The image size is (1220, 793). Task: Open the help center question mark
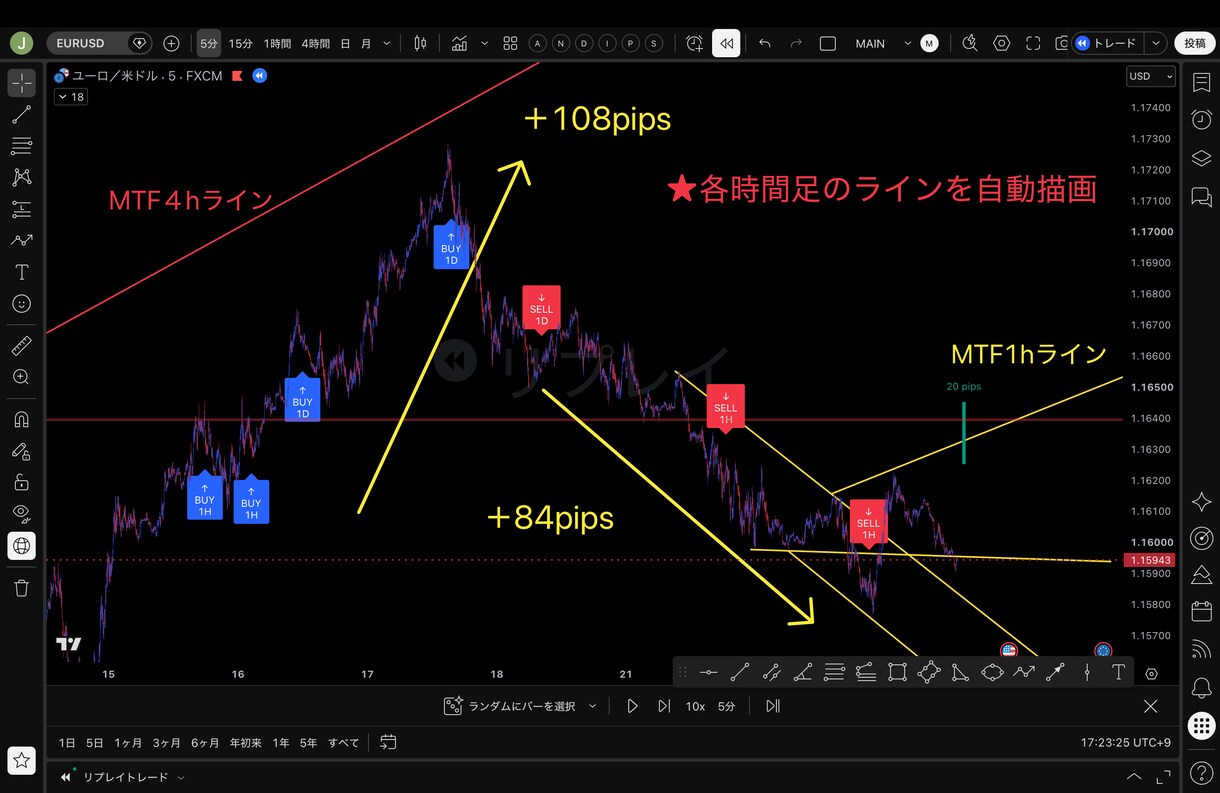[x=1201, y=772]
